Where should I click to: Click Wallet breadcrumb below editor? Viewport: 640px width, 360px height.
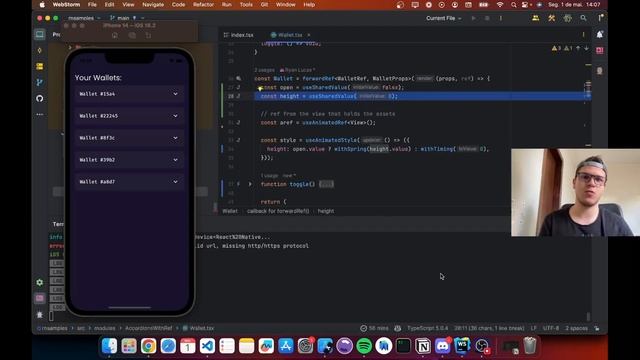pos(230,211)
